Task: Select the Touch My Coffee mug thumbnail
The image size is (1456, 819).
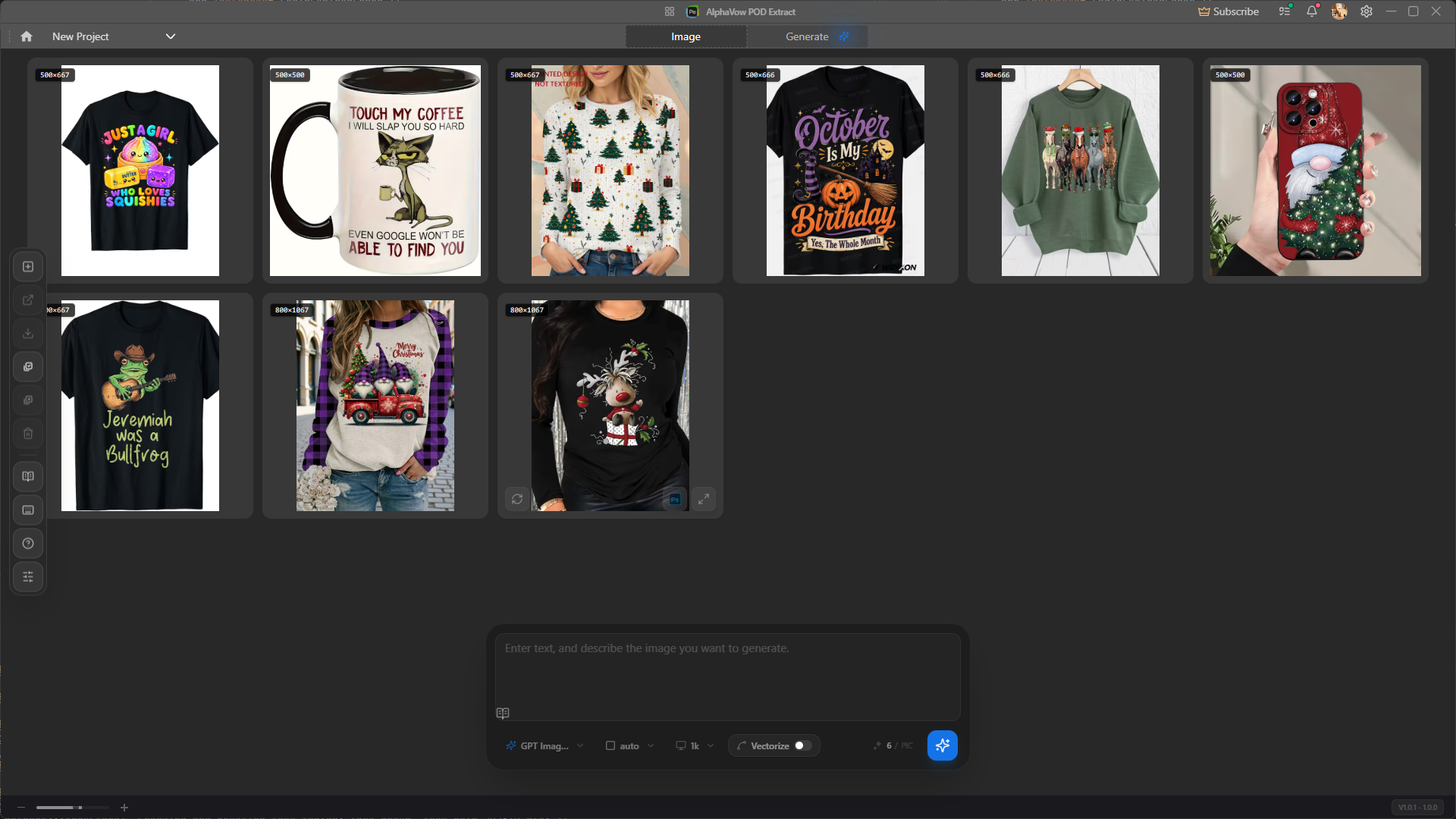Action: (x=375, y=171)
